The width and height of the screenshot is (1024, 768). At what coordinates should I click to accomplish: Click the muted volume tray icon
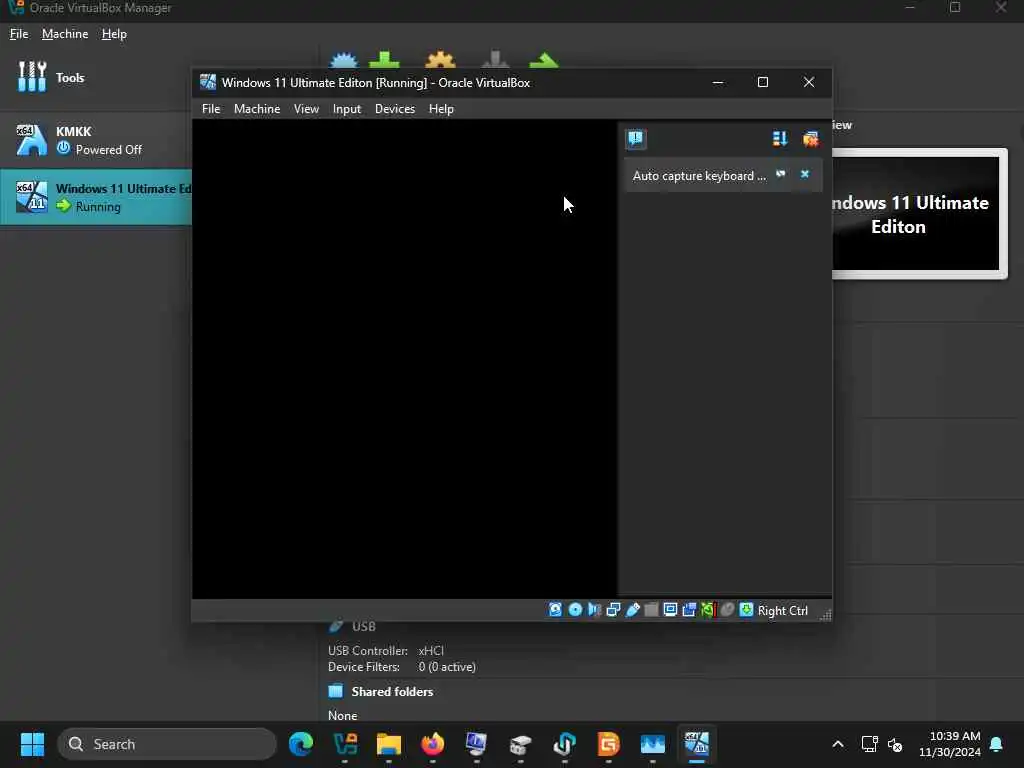pyautogui.click(x=895, y=744)
